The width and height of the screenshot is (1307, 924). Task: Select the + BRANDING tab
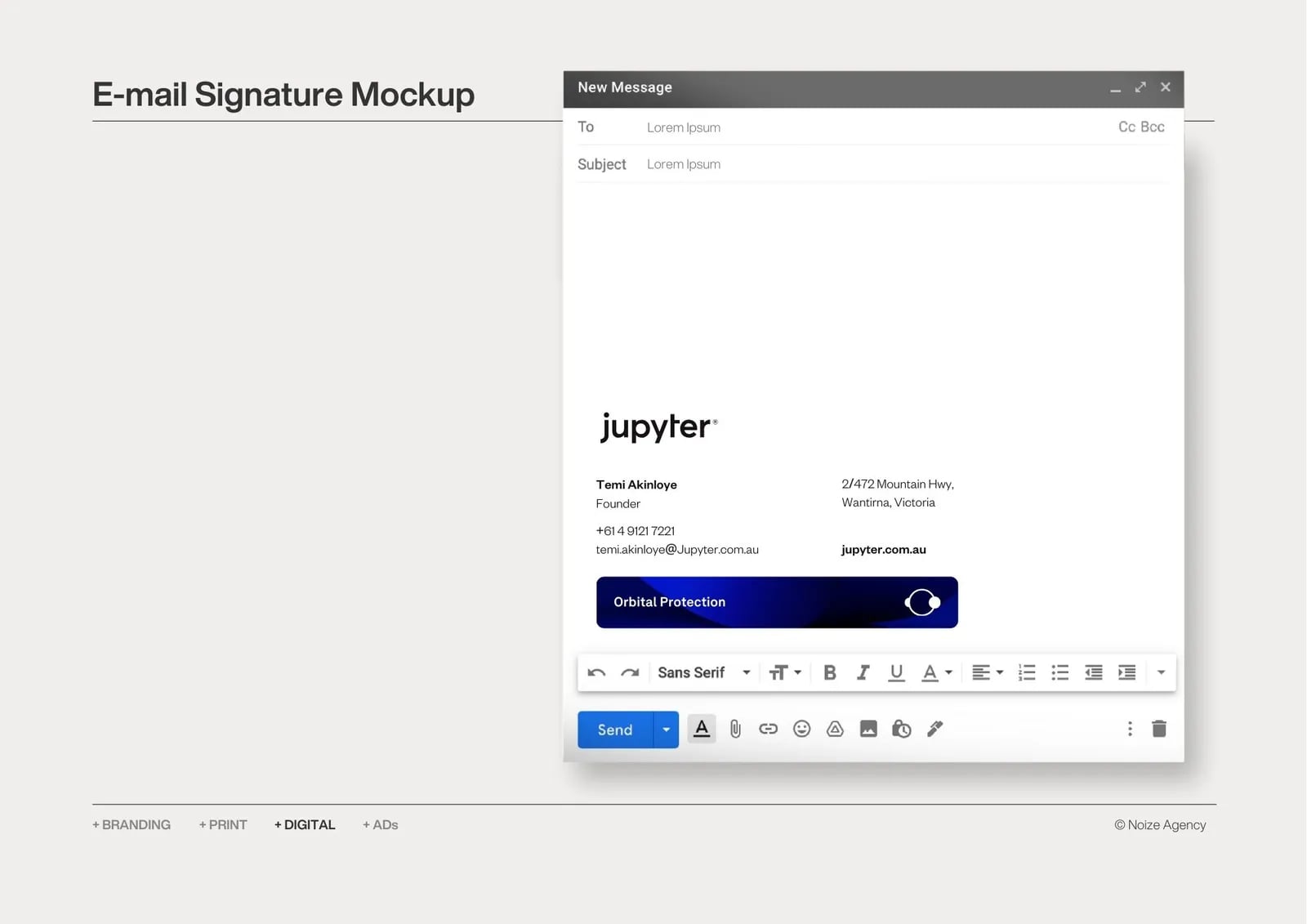(132, 825)
